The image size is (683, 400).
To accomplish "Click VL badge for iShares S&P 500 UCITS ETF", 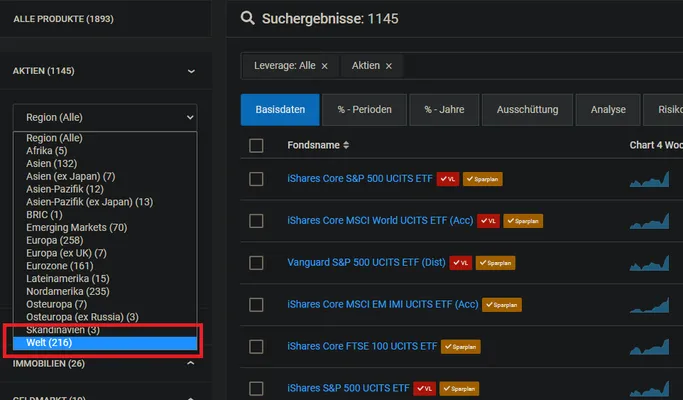I will pos(424,388).
